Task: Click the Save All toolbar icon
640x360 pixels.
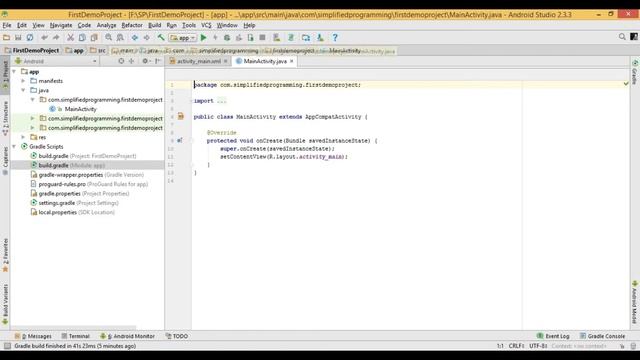Action: tap(18, 38)
